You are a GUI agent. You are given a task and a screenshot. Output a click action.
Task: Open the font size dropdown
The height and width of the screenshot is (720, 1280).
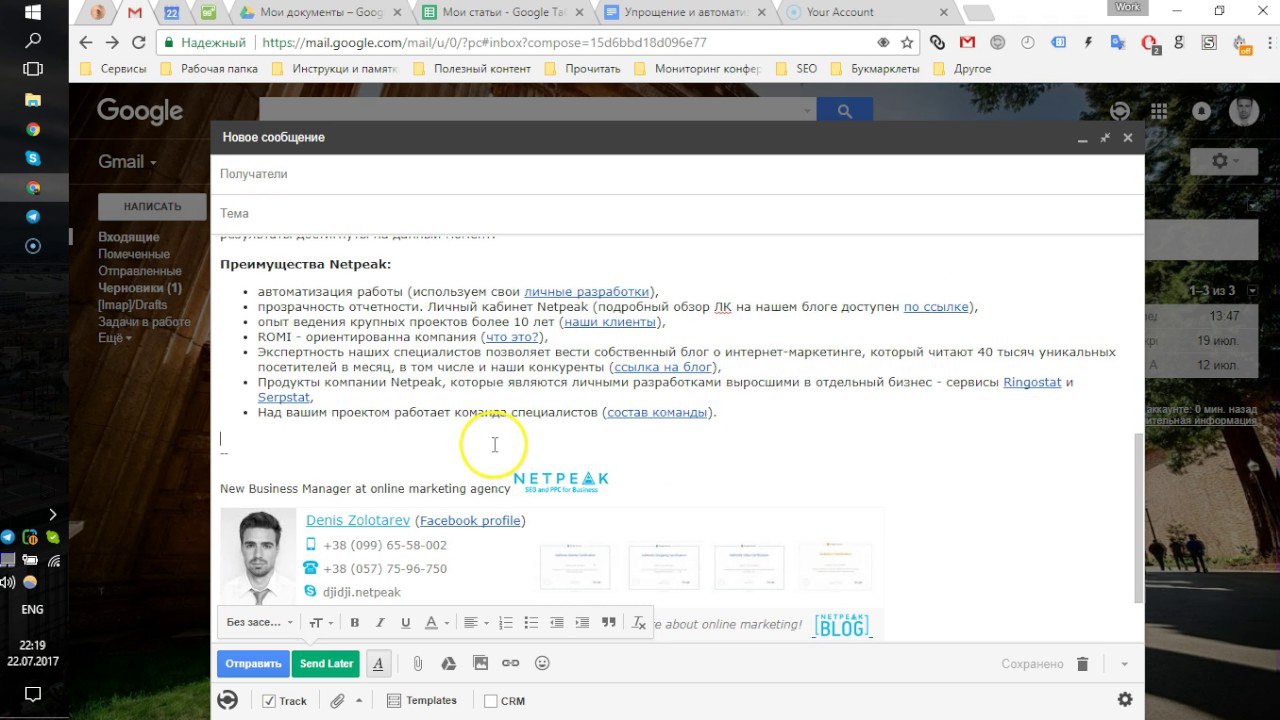tap(320, 622)
